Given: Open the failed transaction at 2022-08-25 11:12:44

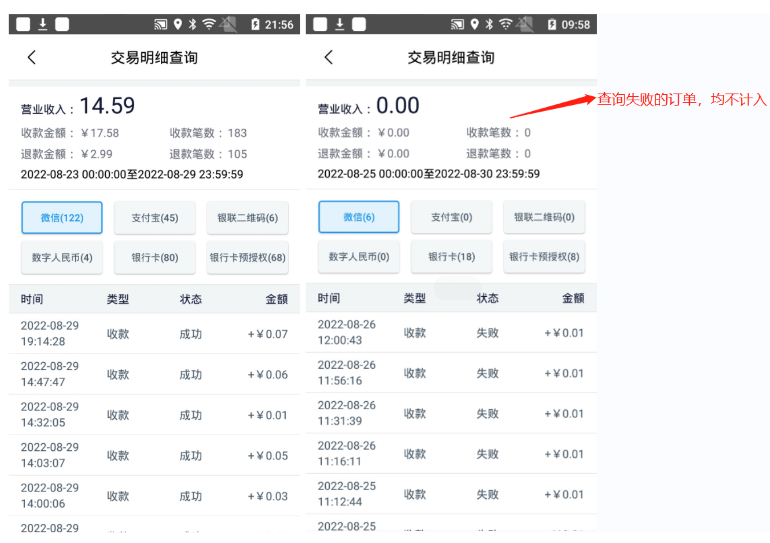Looking at the screenshot, I should (x=451, y=494).
